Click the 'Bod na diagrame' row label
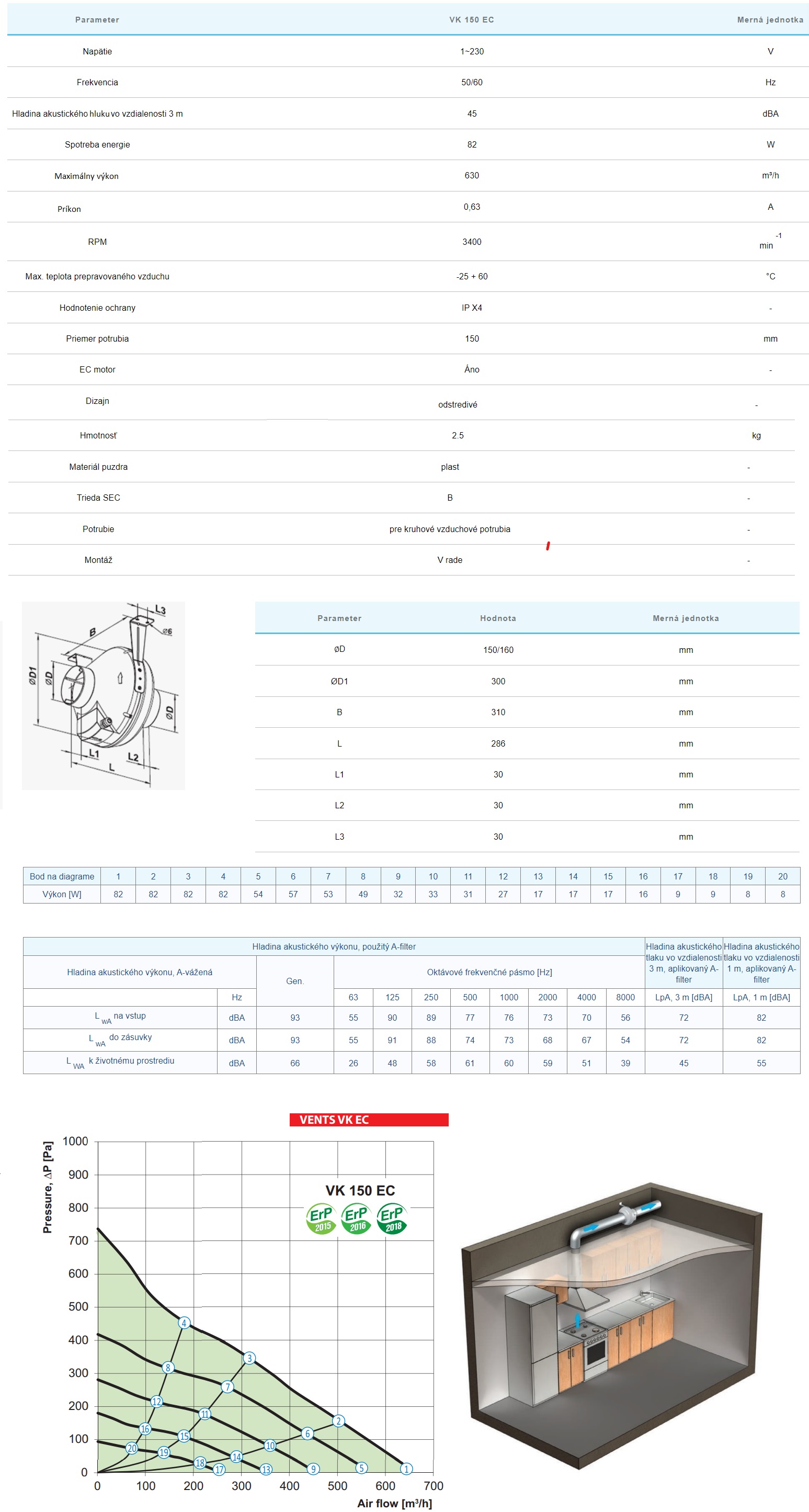 coord(62,876)
